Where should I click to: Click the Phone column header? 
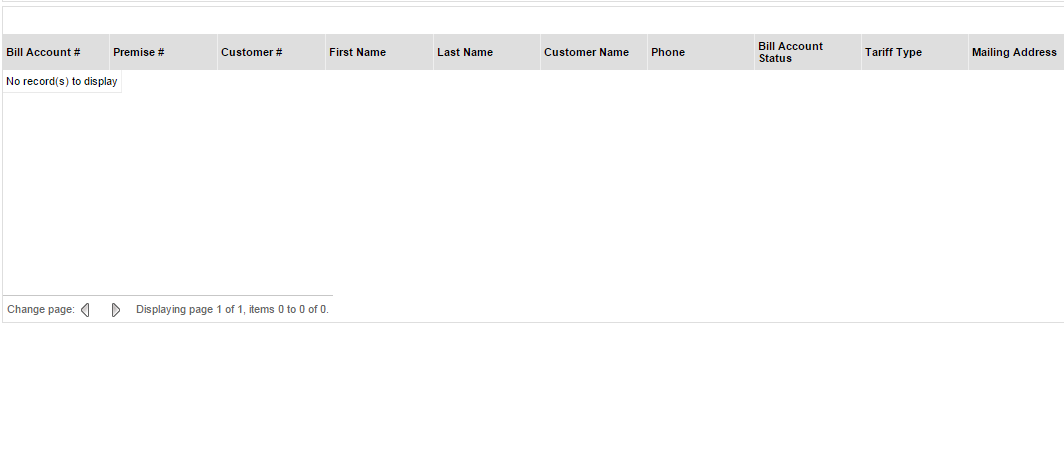[x=668, y=52]
